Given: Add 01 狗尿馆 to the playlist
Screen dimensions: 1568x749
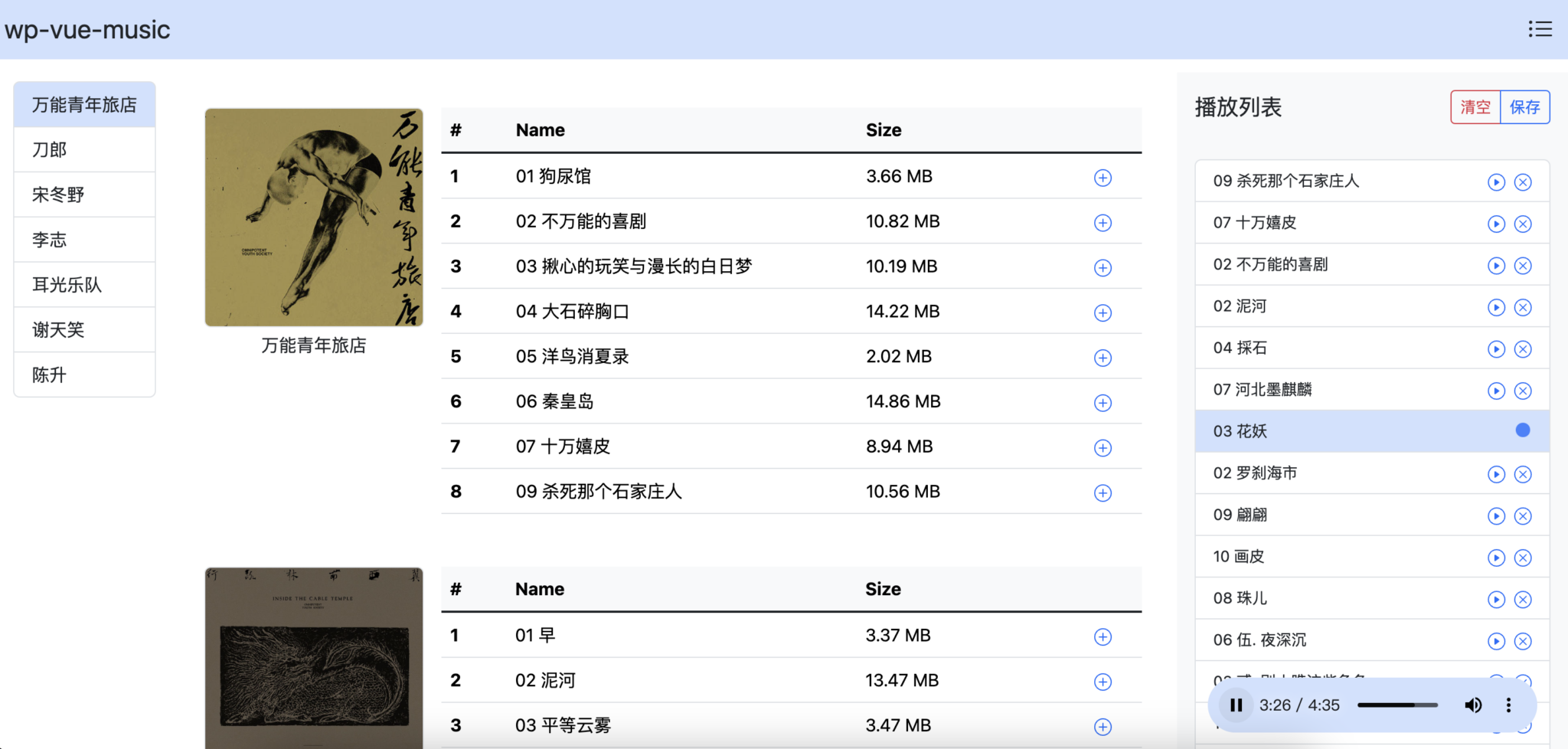Looking at the screenshot, I should point(1102,178).
